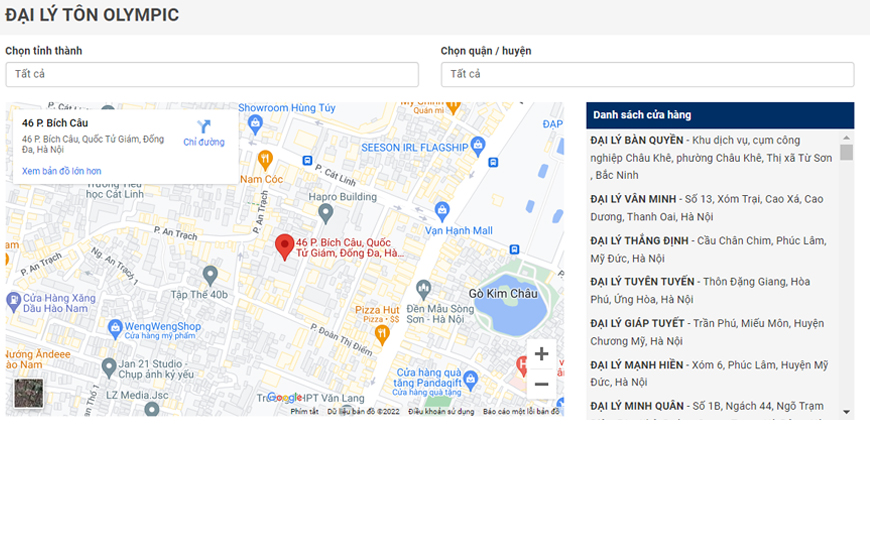The image size is (870, 560).
Task: Click the Vạn Hạnh Mall shop marker
Action: (442, 211)
